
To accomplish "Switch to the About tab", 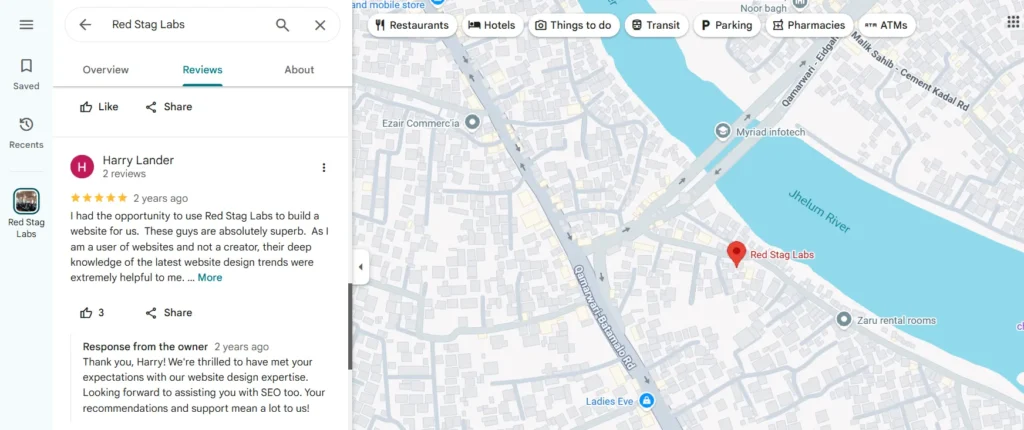I will (x=299, y=70).
